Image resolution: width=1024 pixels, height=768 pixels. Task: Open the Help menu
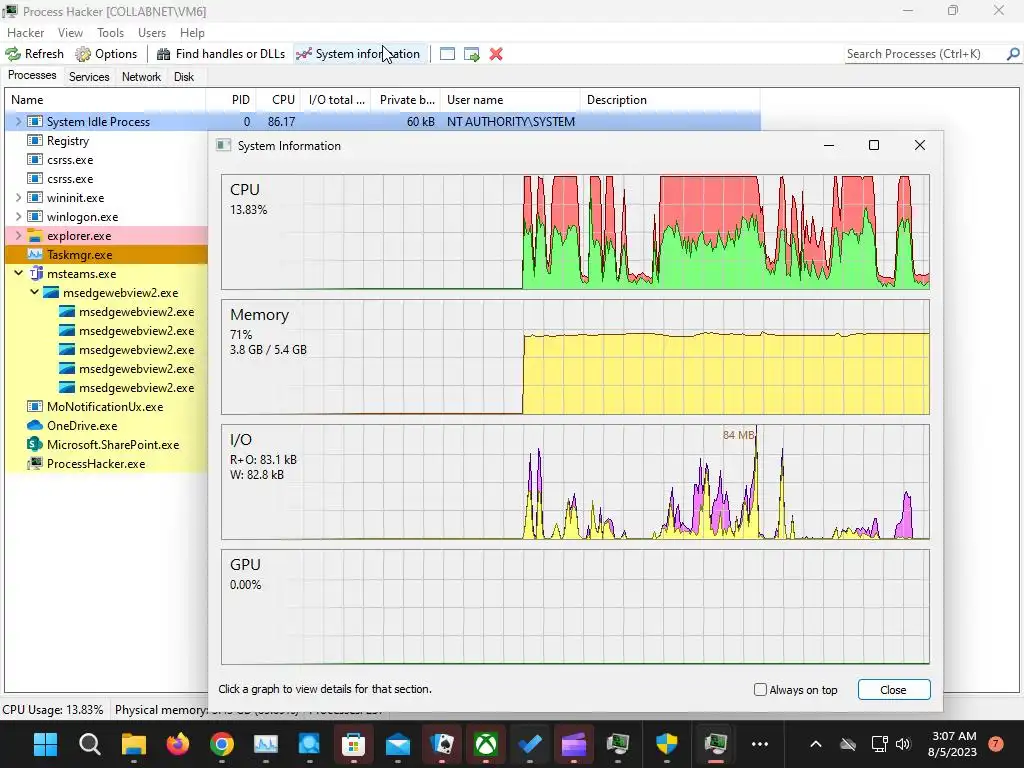click(x=192, y=33)
